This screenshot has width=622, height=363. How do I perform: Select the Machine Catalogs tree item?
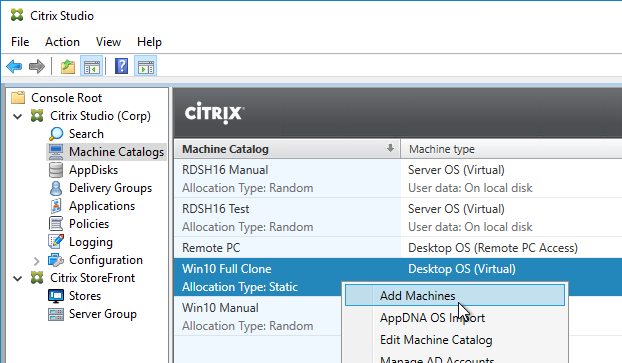[x=116, y=152]
